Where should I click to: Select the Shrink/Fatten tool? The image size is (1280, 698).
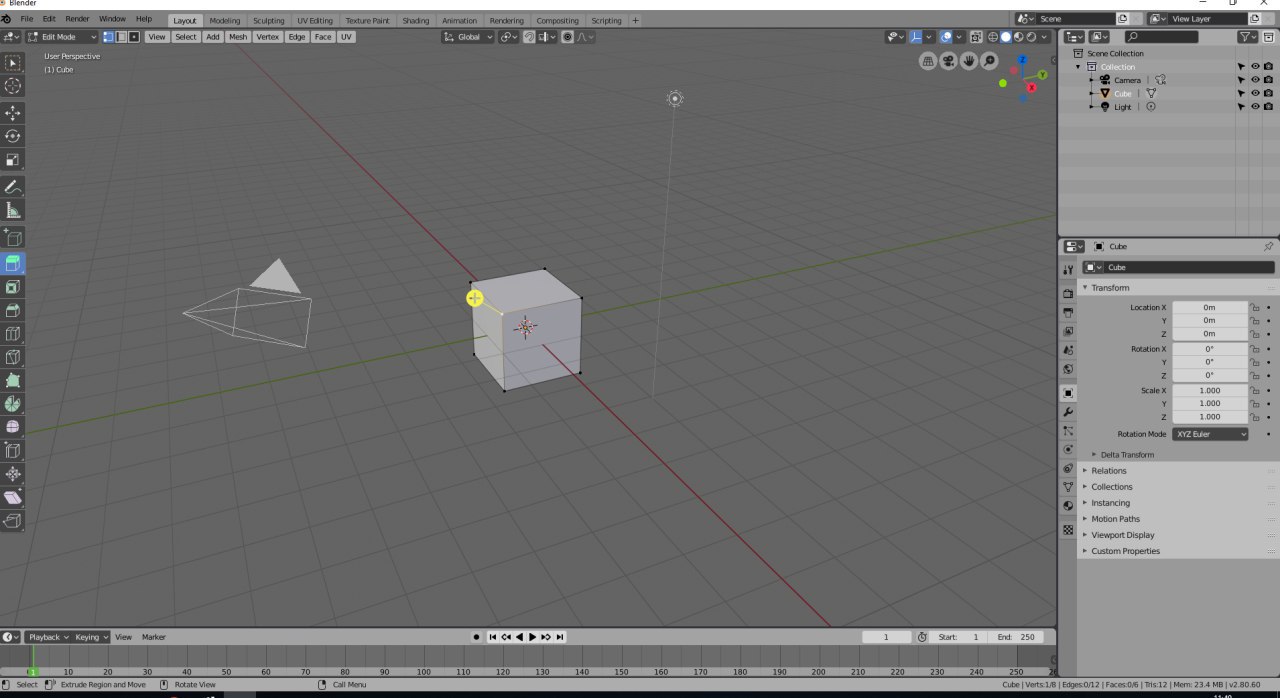click(x=13, y=474)
